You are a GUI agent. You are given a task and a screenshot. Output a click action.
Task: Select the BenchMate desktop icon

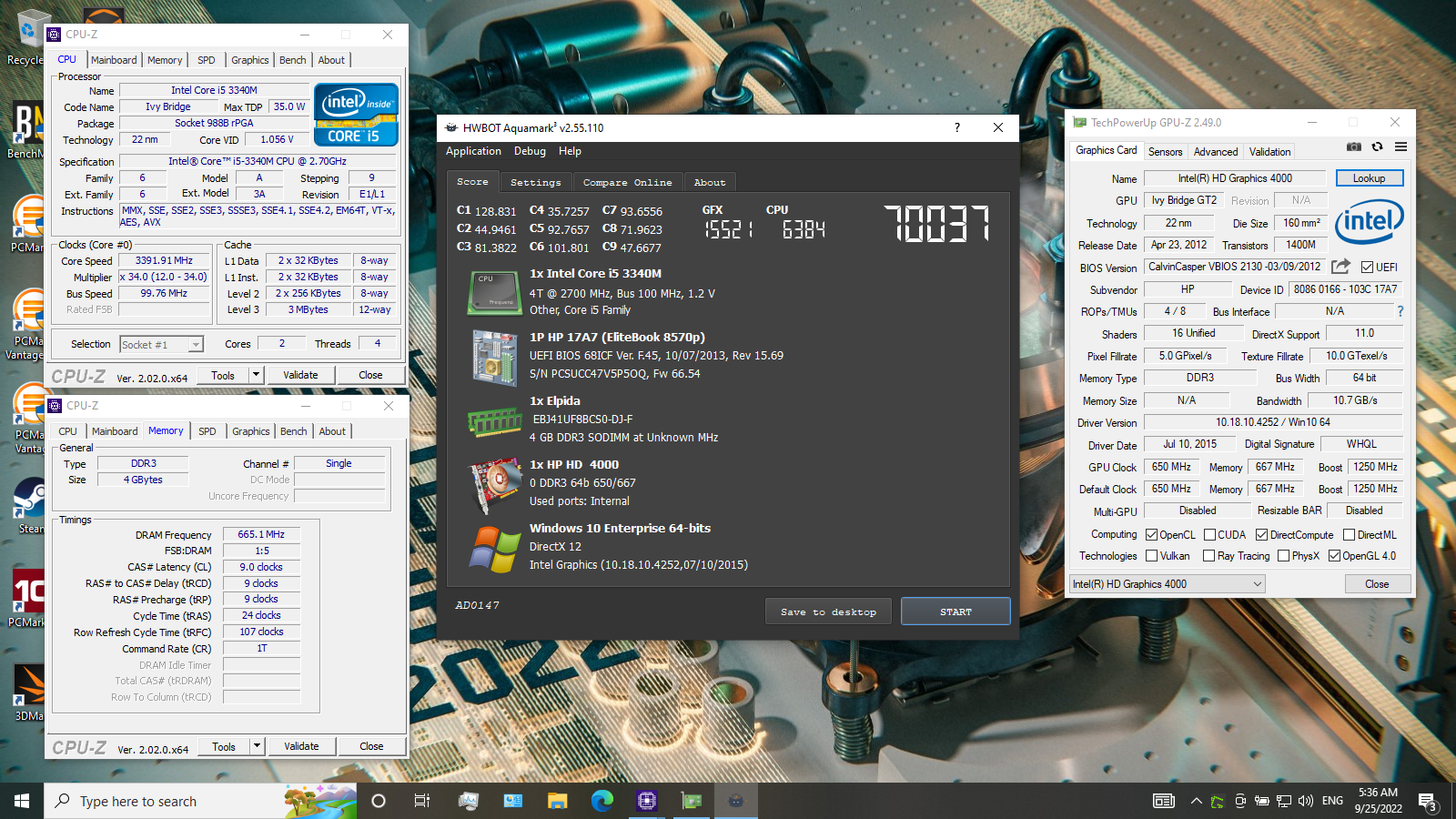pyautogui.click(x=27, y=129)
